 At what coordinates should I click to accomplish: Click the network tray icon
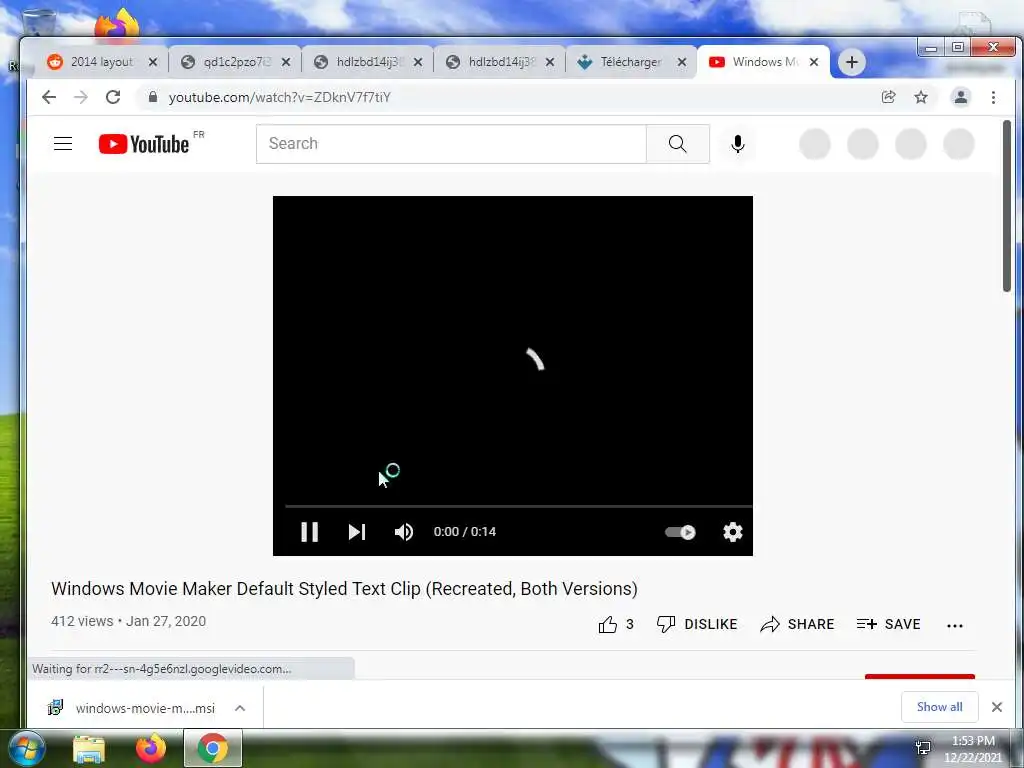(923, 747)
